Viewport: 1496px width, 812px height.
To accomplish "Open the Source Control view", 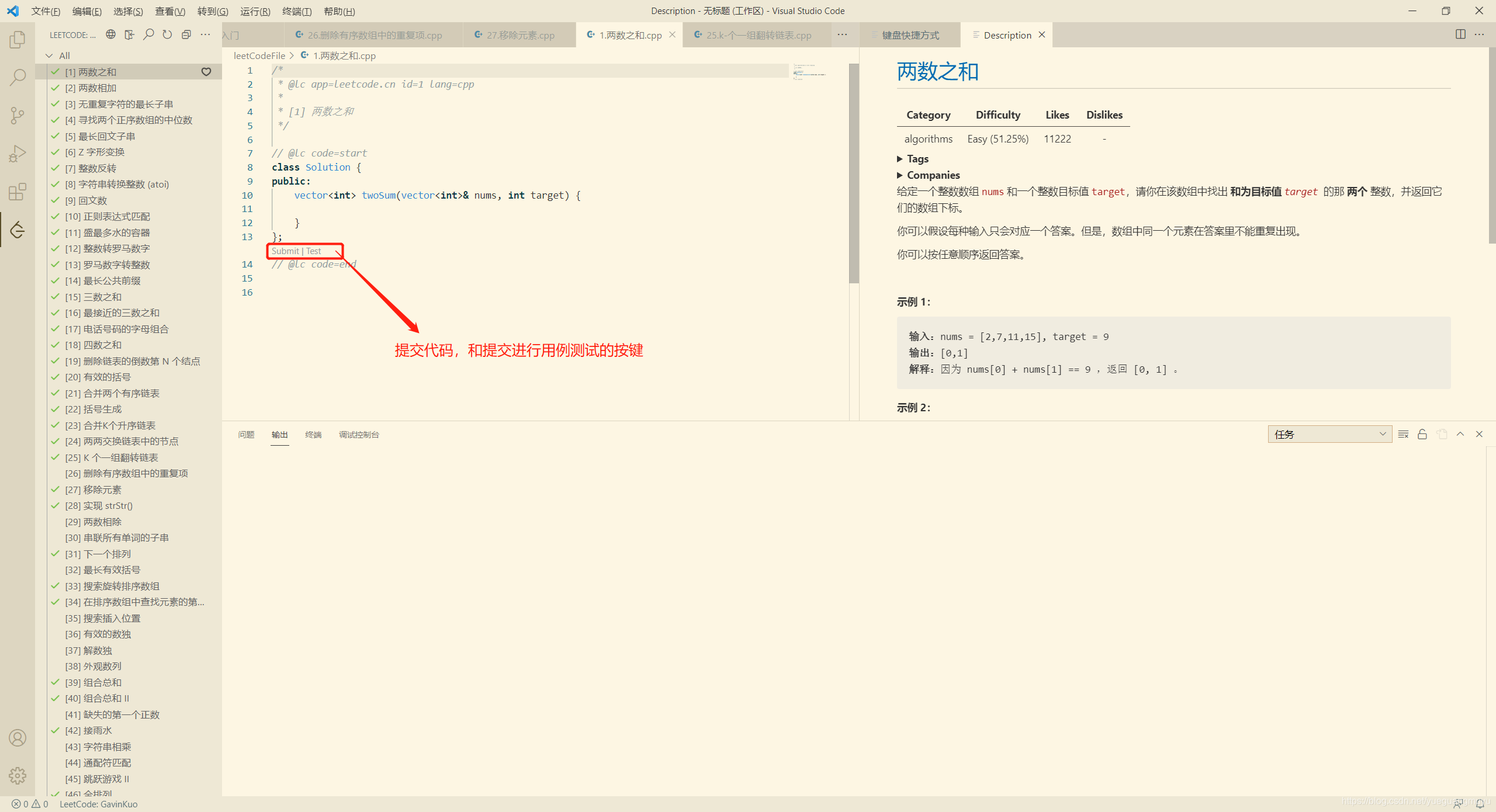I will pyautogui.click(x=18, y=115).
